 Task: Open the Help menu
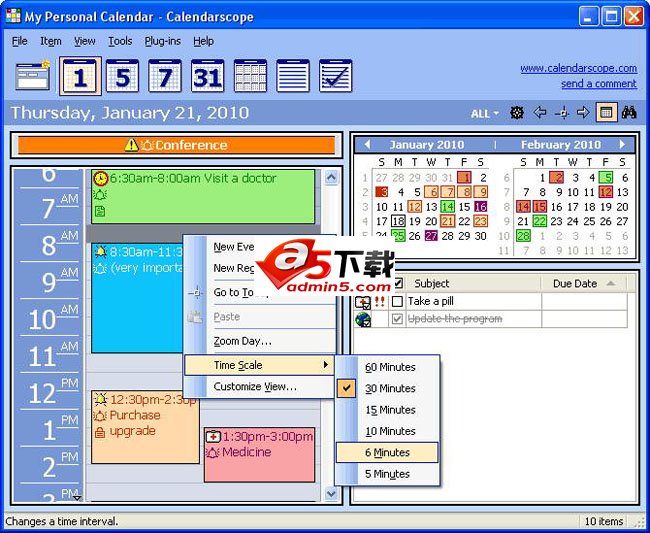(204, 41)
